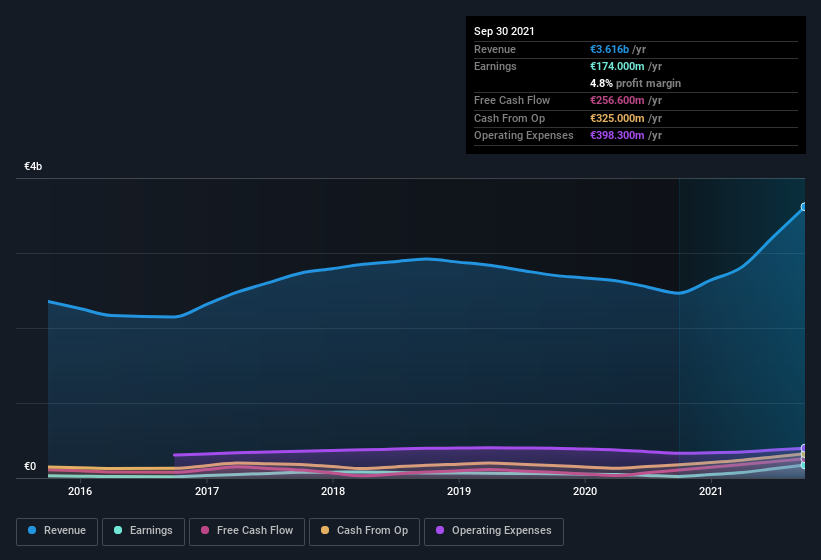Click the 4.8% profit margin text

[636, 83]
